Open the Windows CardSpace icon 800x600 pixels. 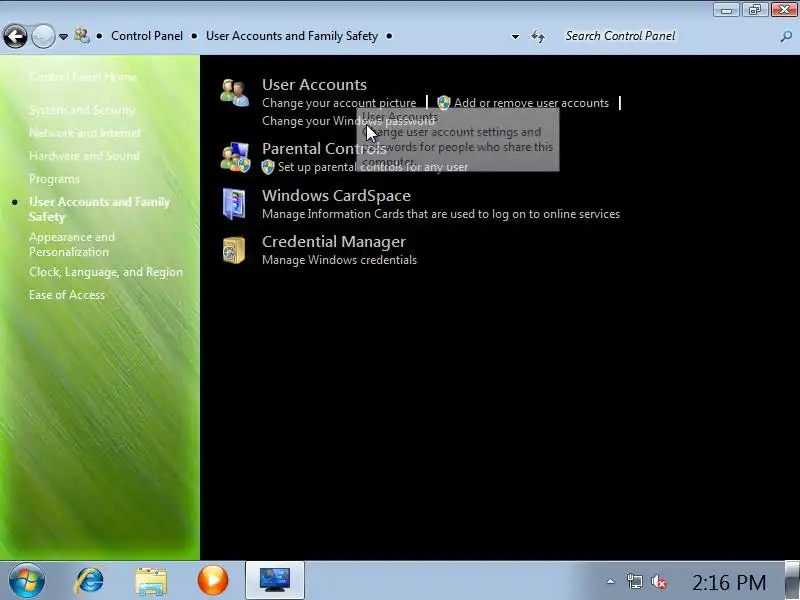tap(234, 204)
